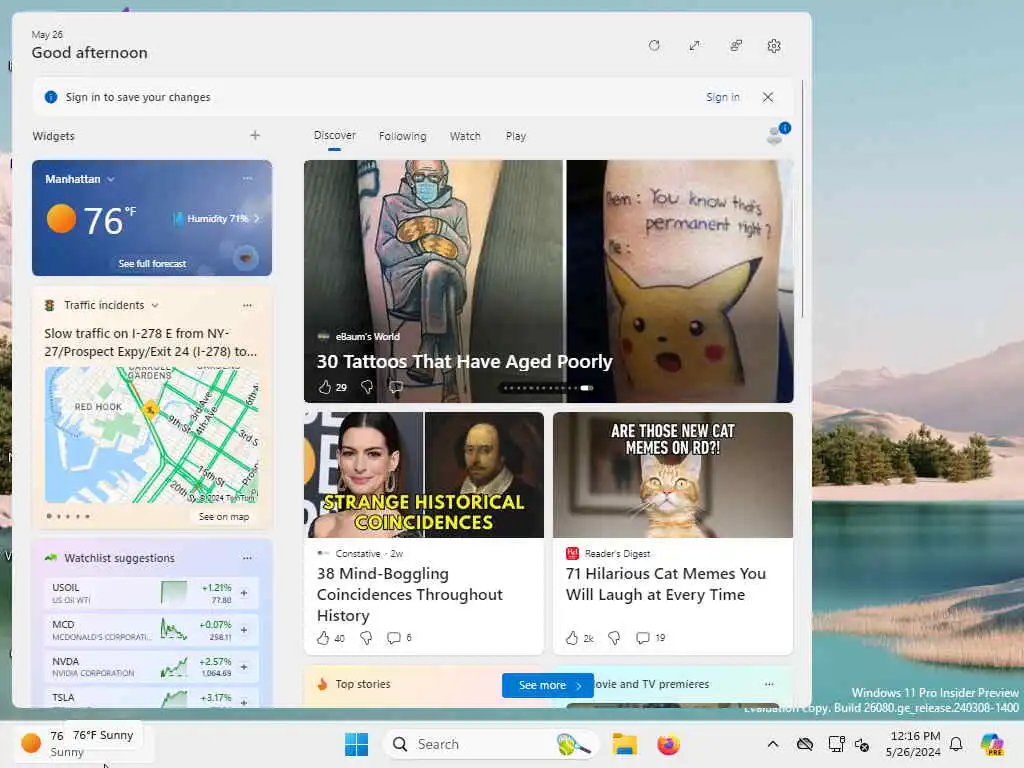Comment on the 30 Tattoos article
Viewport: 1024px width, 768px height.
[396, 387]
